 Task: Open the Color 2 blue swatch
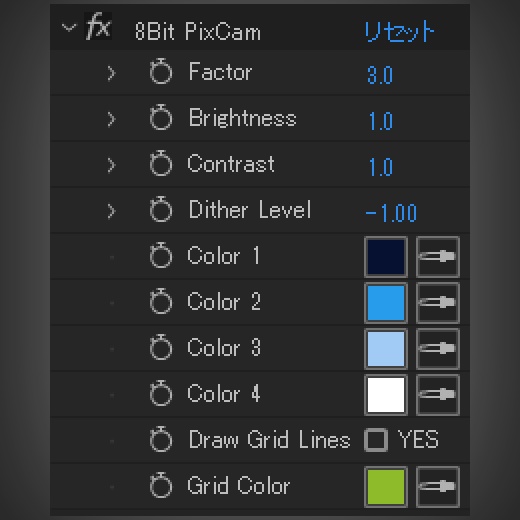tap(386, 303)
